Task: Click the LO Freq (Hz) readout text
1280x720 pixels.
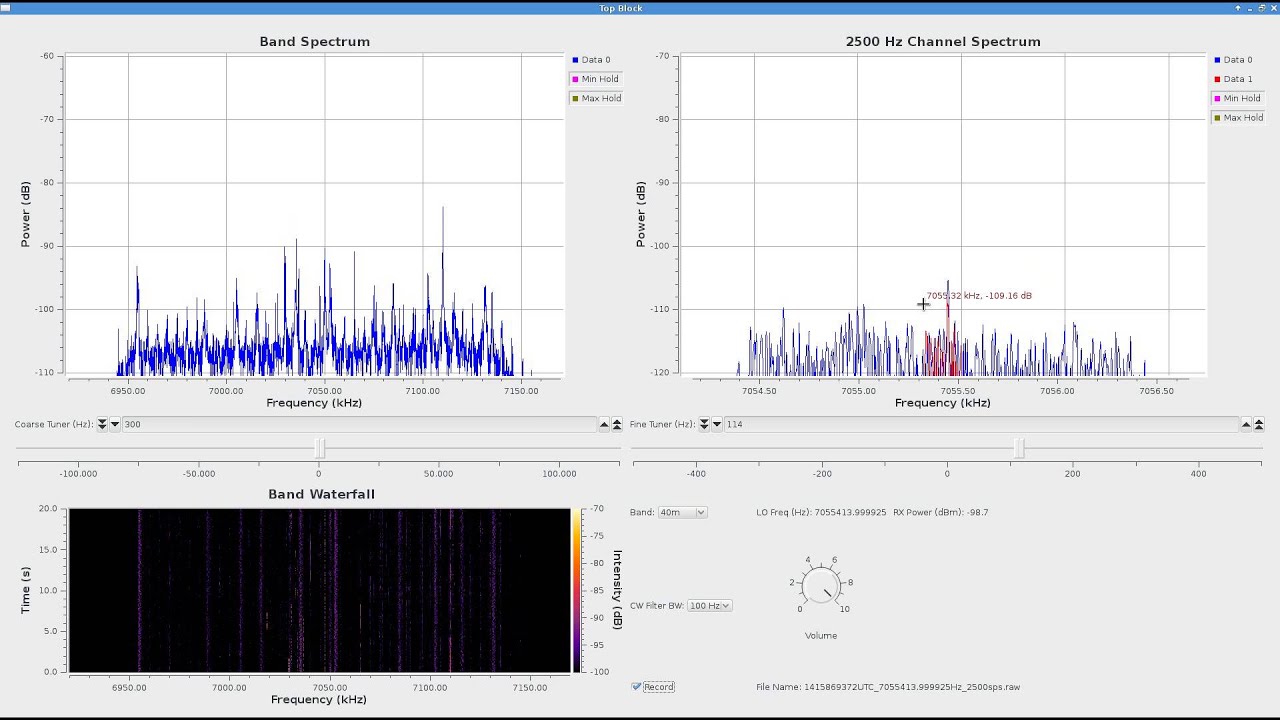Action: [821, 512]
